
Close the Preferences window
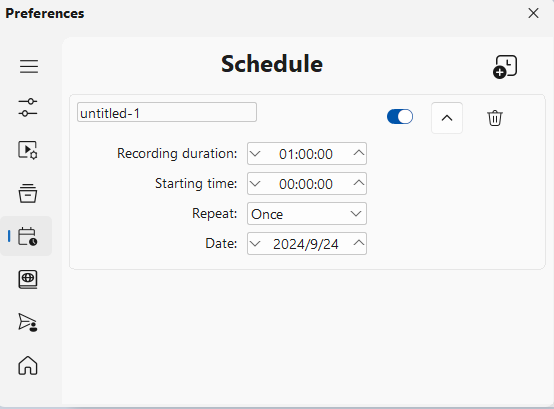pos(533,13)
